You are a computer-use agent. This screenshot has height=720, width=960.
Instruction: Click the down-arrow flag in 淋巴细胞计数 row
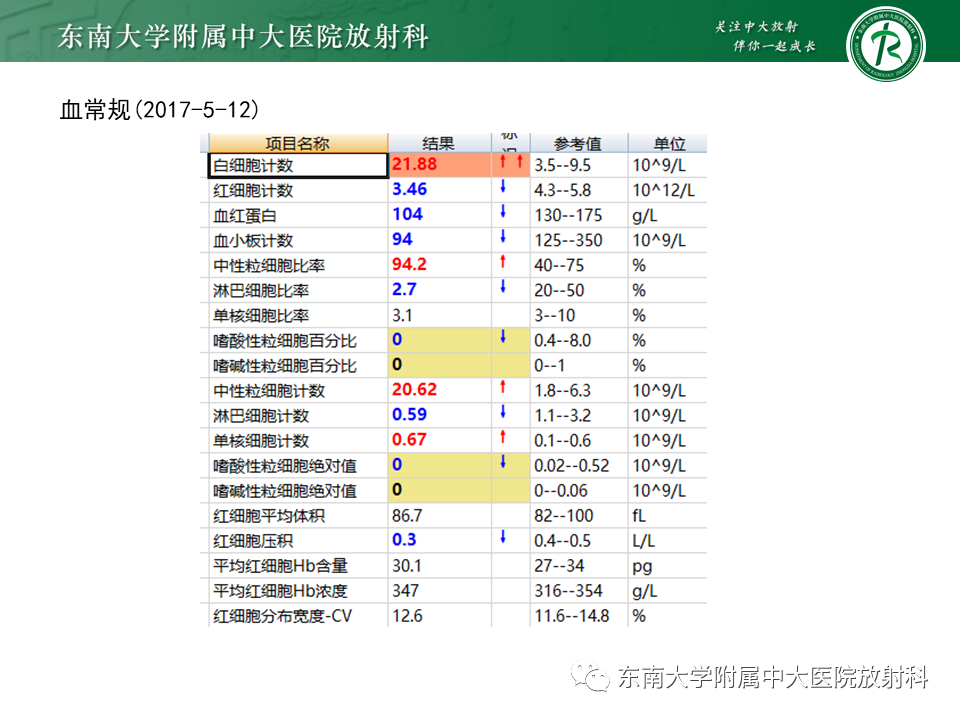pyautogui.click(x=503, y=412)
